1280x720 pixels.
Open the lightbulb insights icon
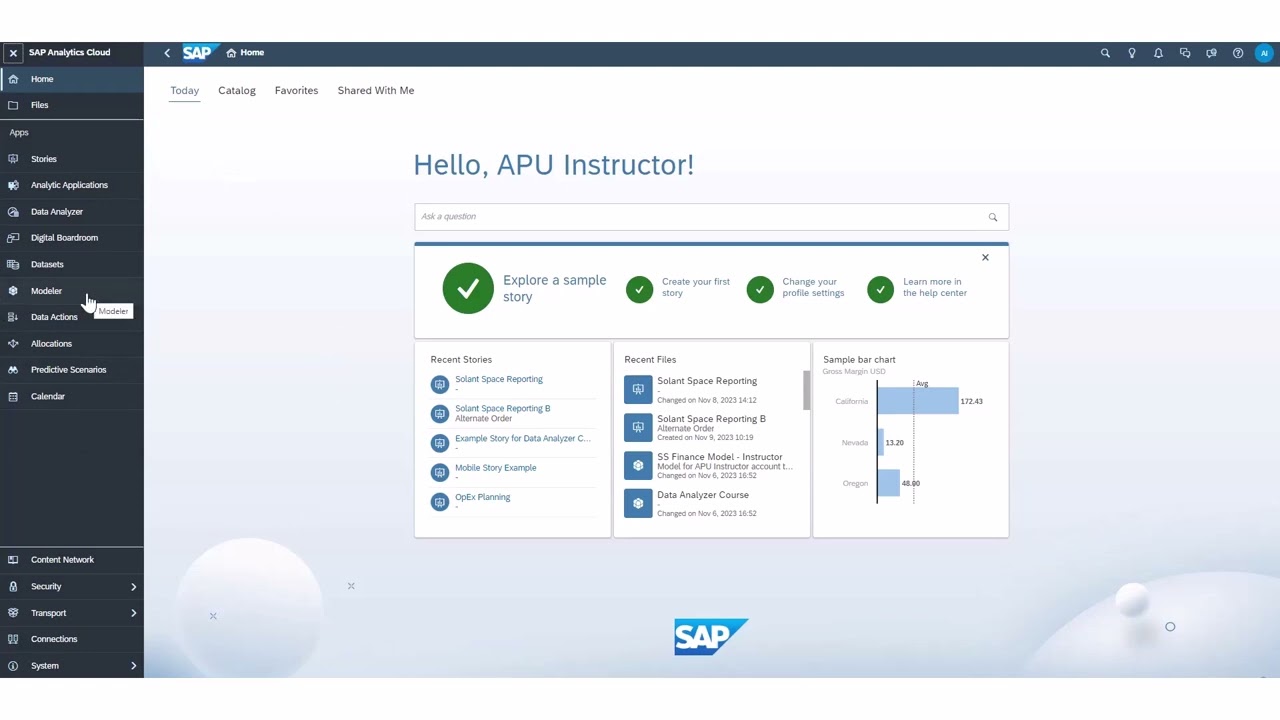click(1132, 53)
